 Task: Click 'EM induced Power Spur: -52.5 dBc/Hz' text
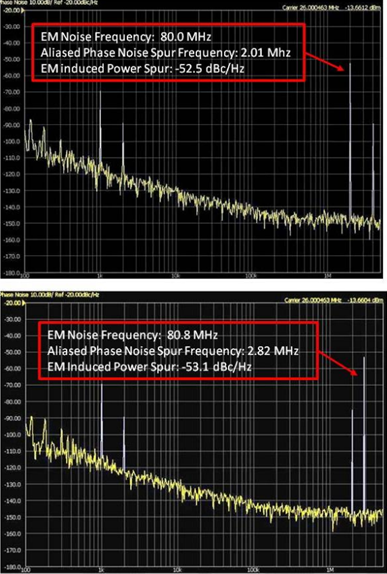[x=142, y=68]
